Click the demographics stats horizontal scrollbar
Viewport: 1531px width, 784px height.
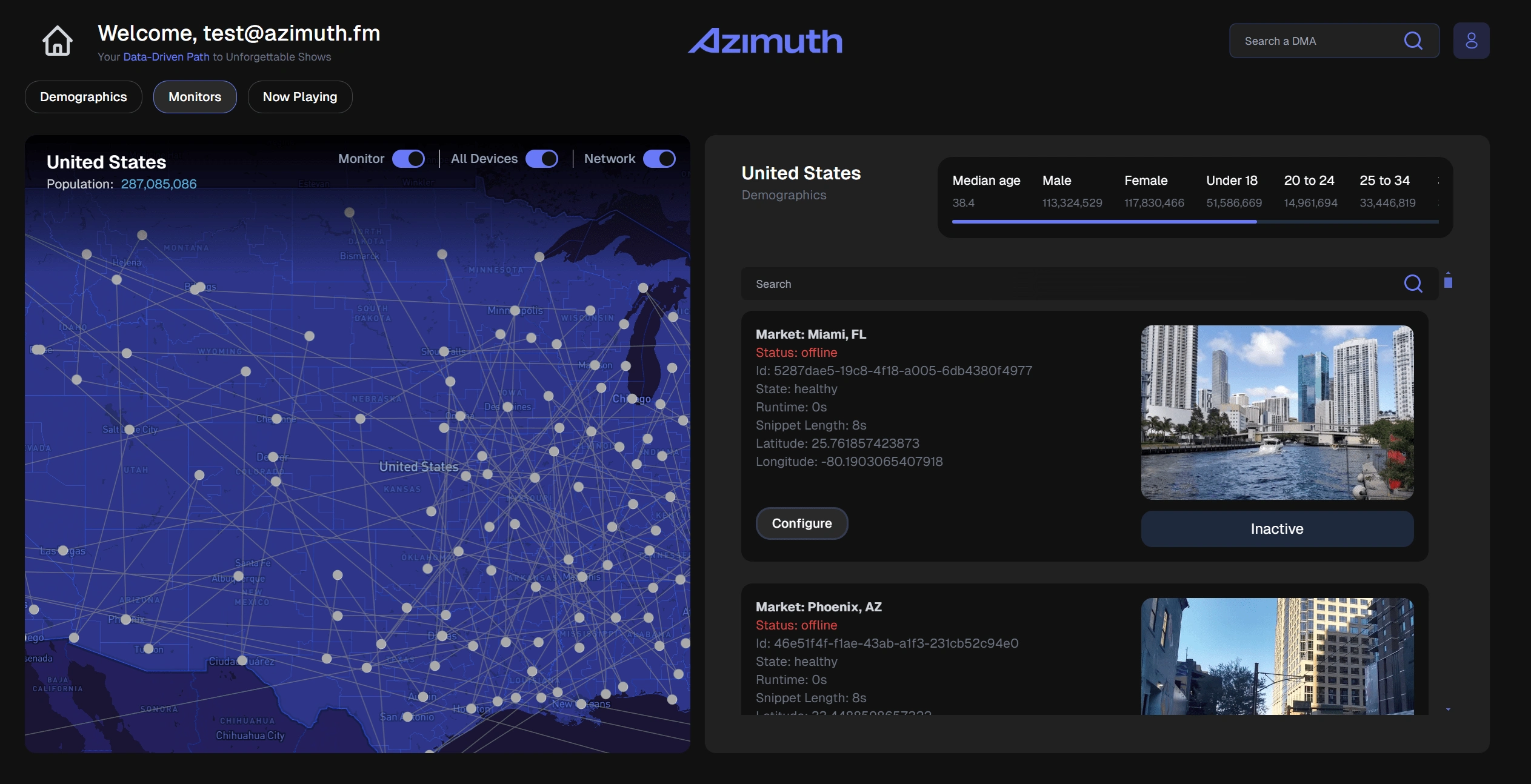1104,222
